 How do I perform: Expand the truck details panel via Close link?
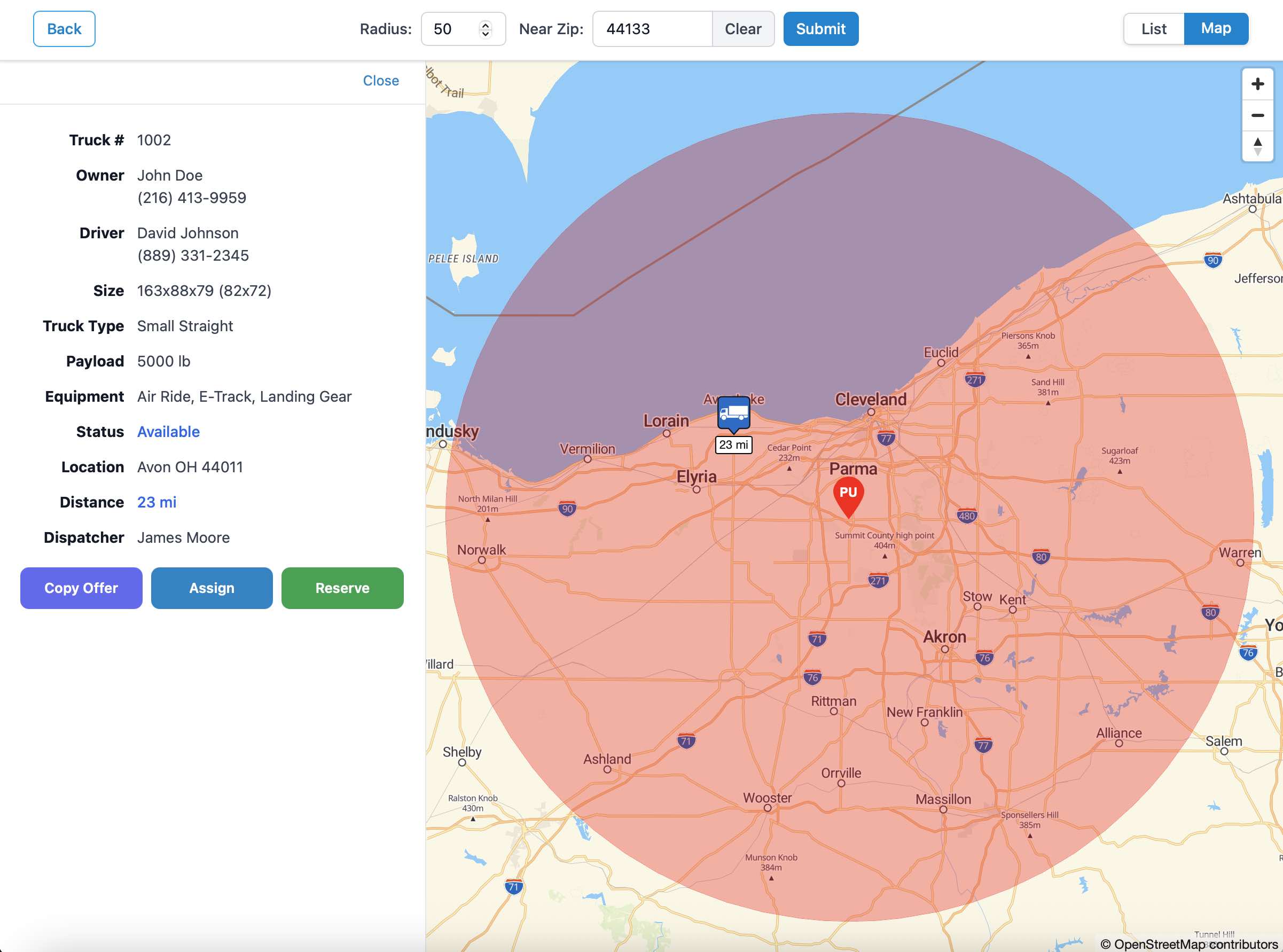[x=380, y=80]
